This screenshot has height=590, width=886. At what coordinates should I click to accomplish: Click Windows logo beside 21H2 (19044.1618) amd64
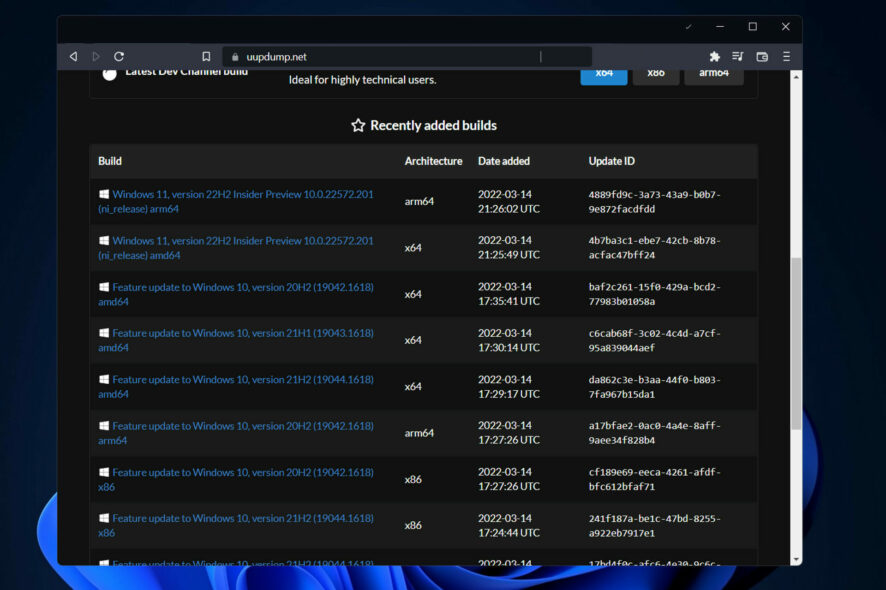104,380
